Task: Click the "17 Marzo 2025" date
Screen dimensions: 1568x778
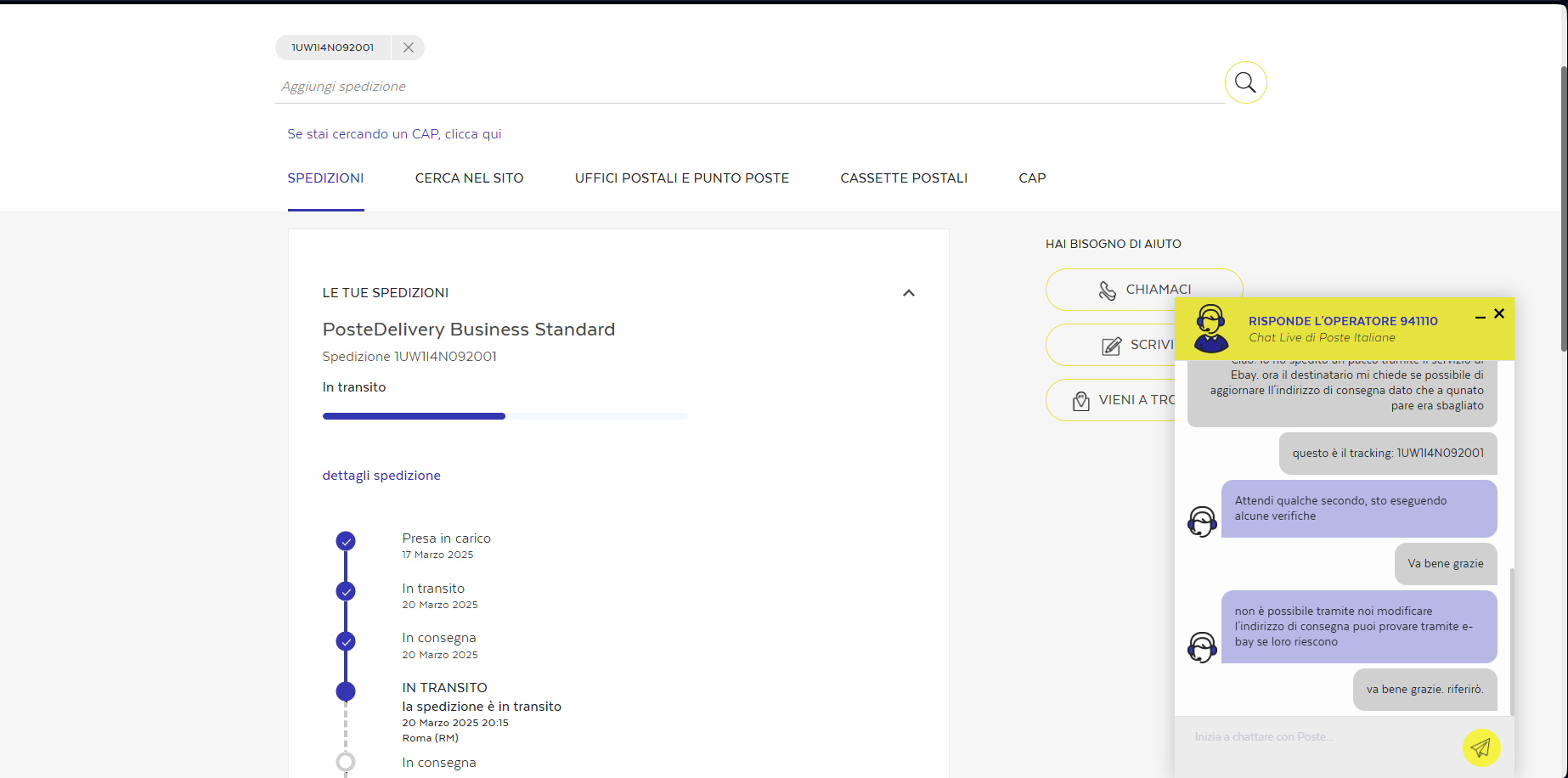Action: pos(437,555)
